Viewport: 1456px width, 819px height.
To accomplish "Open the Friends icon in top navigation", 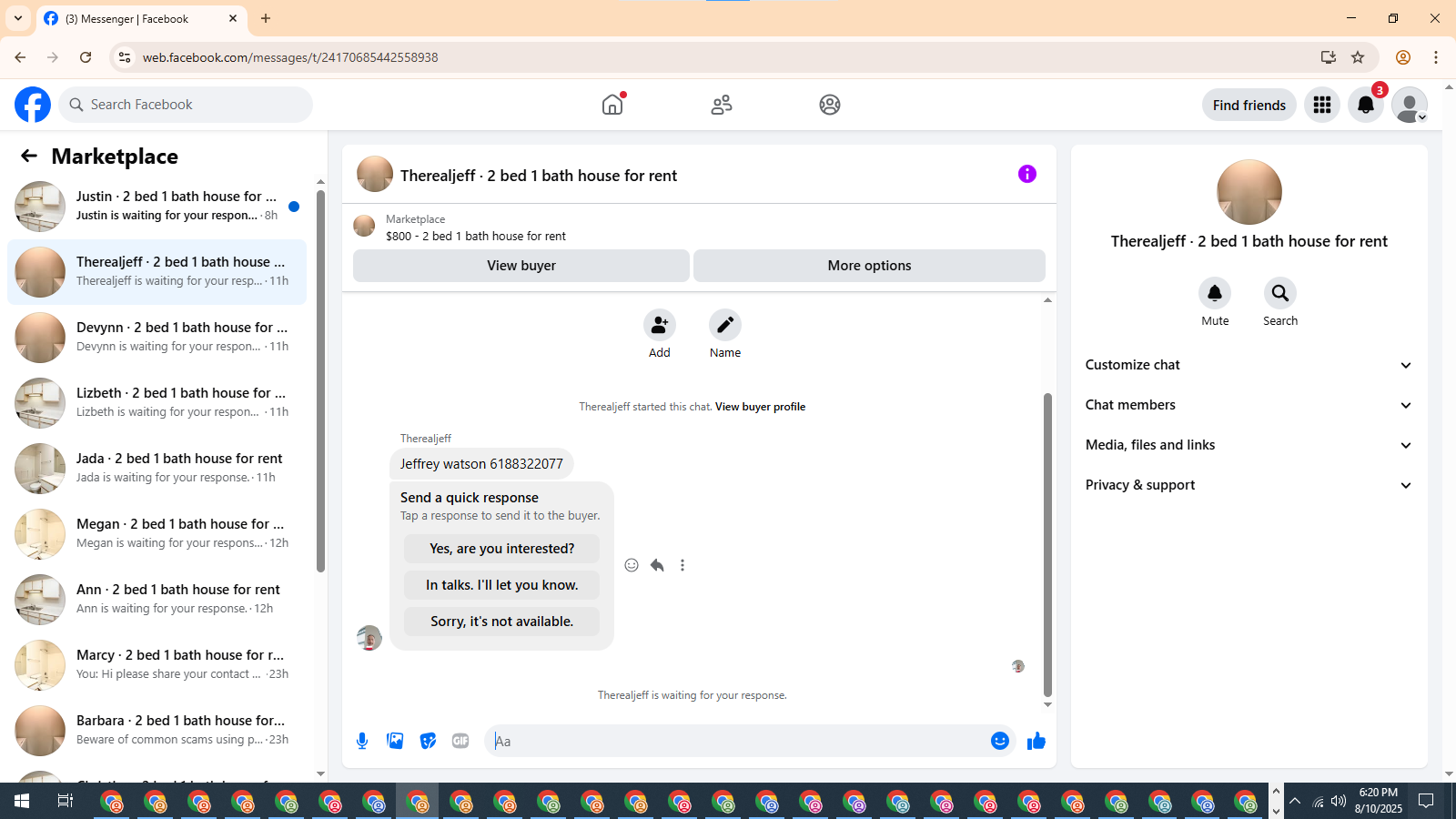I will [722, 105].
